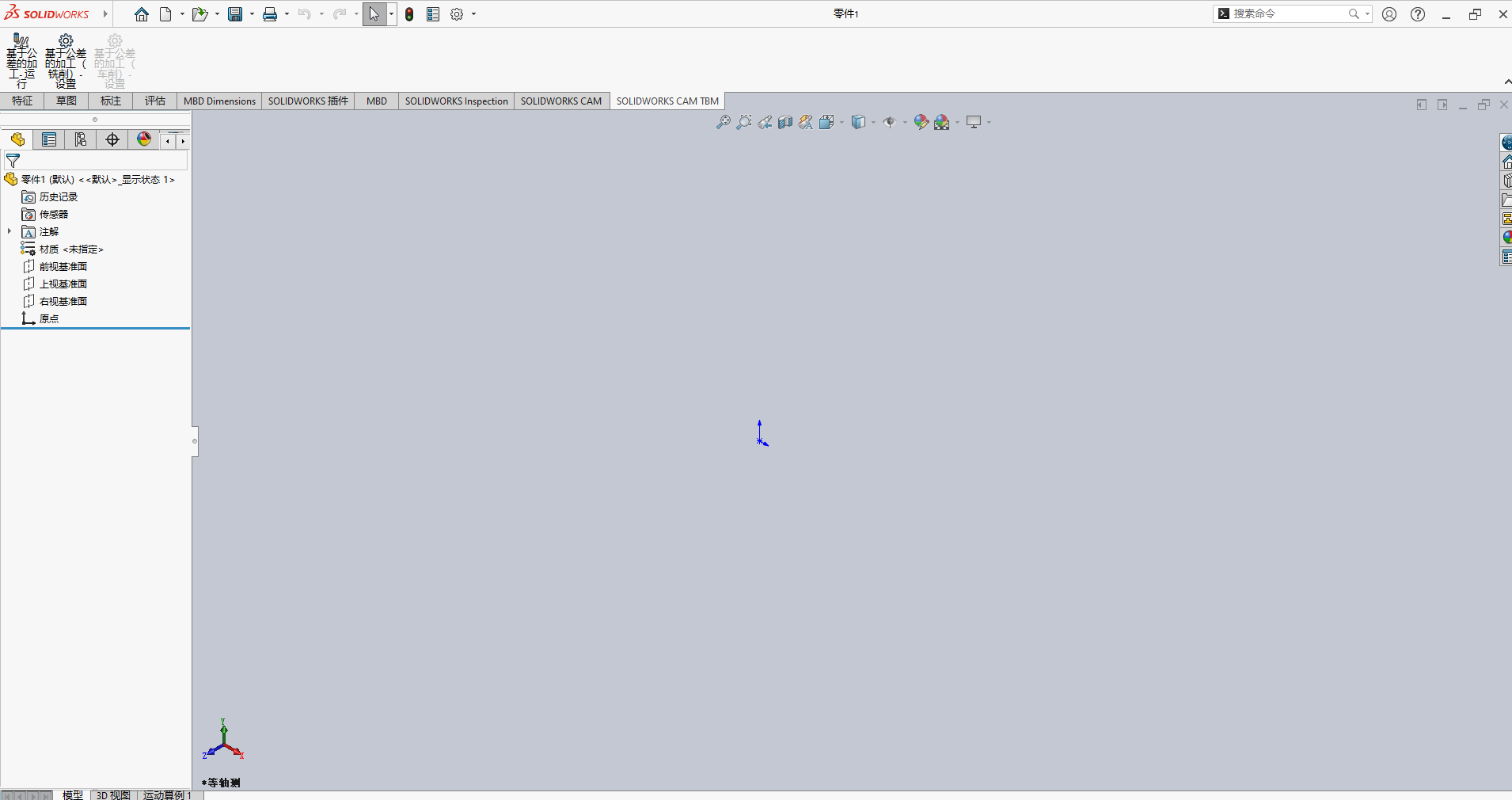Switch to DisplayManager tab
Viewport: 1512px width, 800px height.
pos(144,140)
